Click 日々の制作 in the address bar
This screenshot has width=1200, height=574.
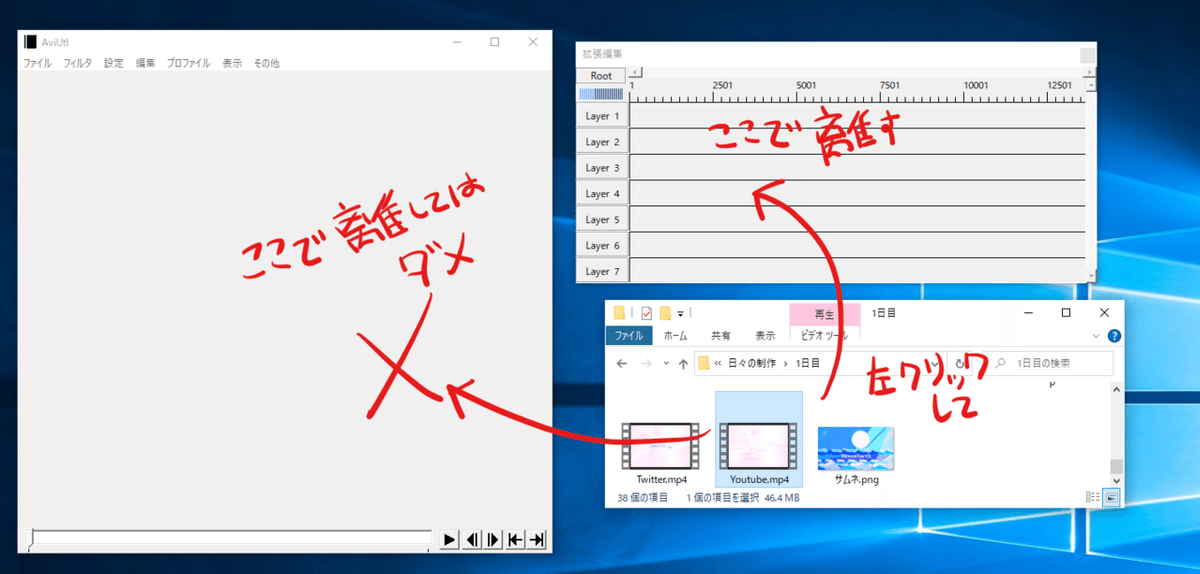[754, 363]
